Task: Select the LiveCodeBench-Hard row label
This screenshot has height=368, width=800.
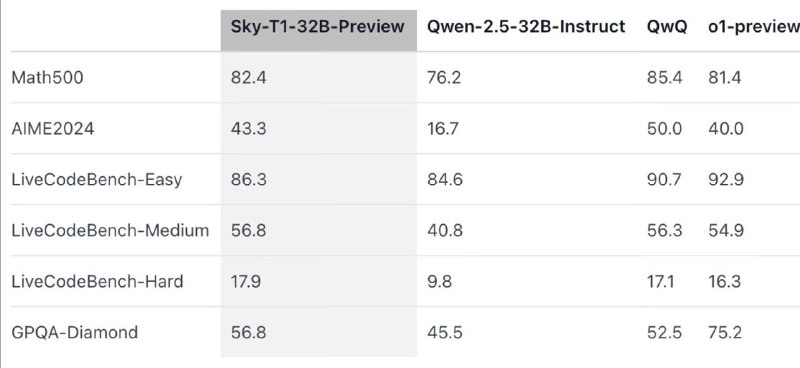Action: point(97,282)
